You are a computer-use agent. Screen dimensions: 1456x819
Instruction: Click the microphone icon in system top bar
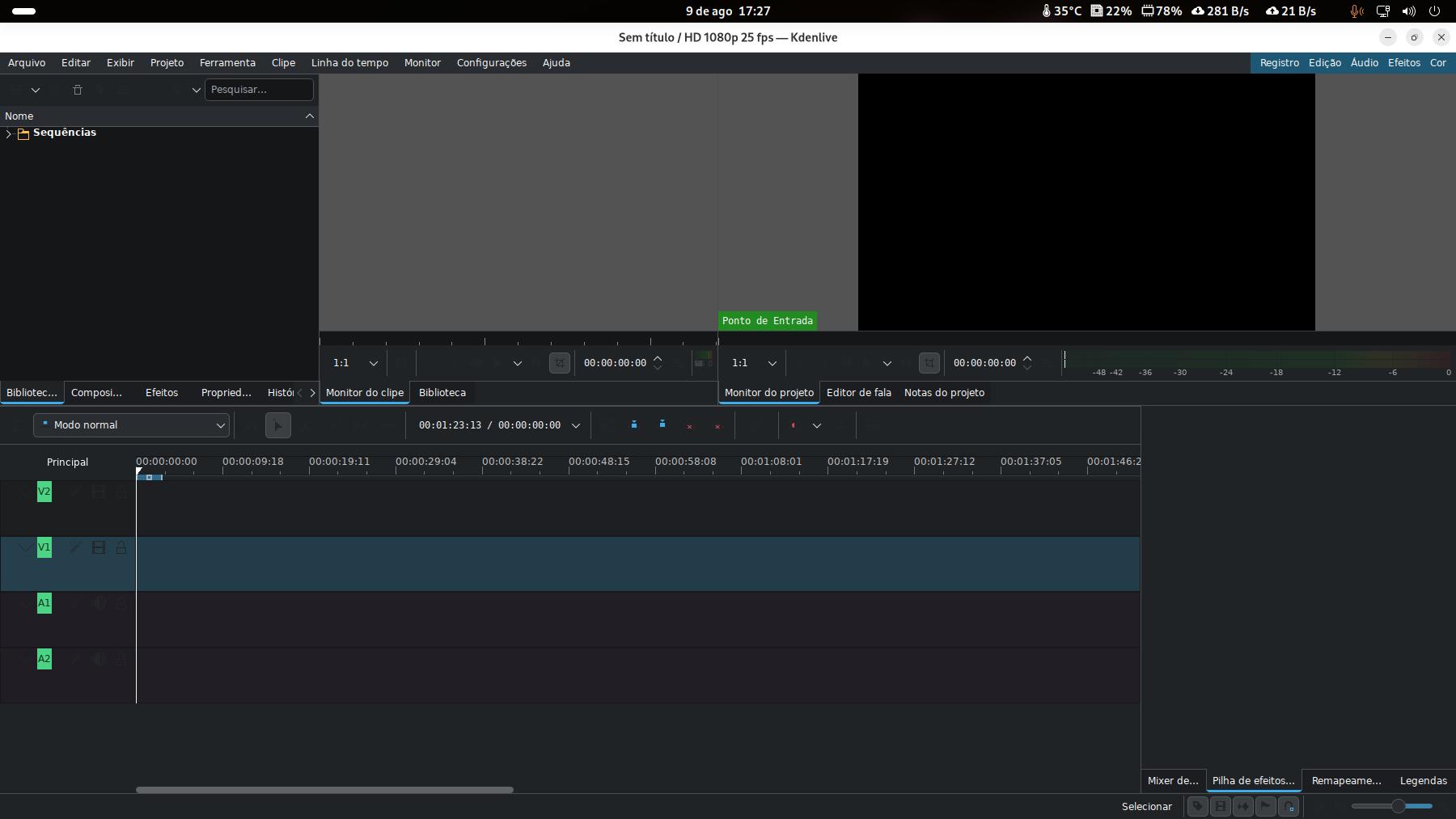[x=1357, y=11]
